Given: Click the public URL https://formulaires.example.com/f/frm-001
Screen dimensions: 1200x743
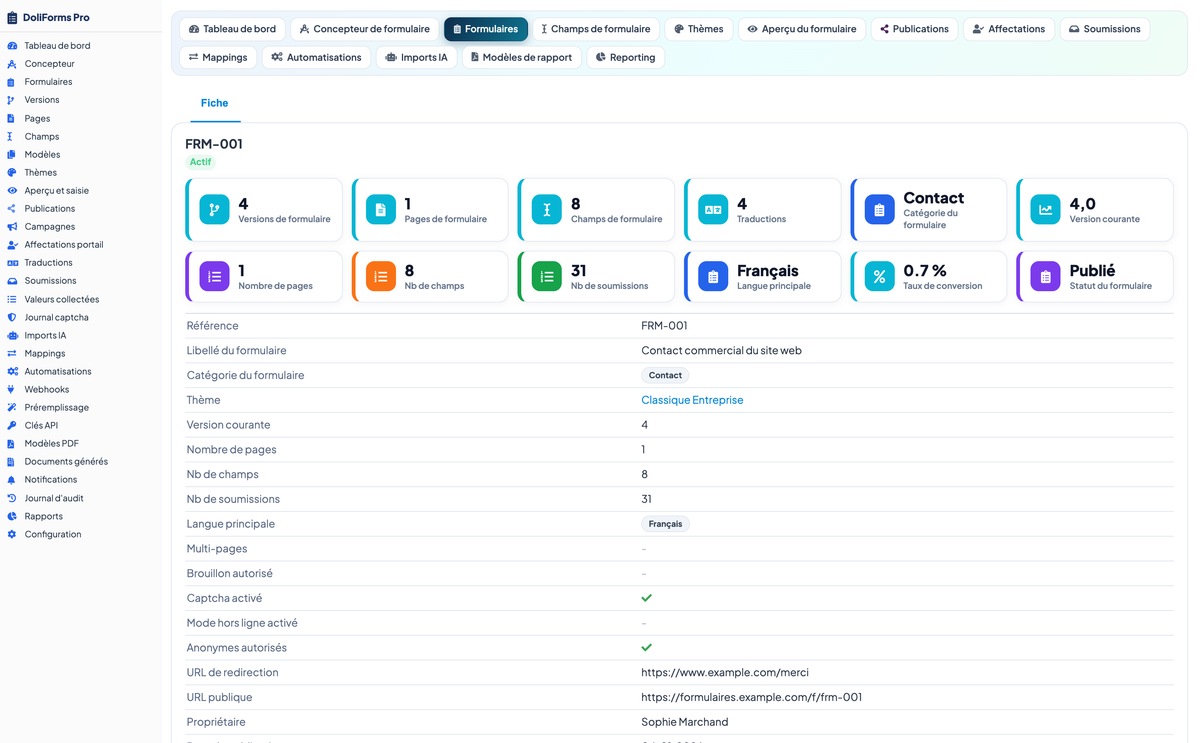Looking at the screenshot, I should [751, 697].
